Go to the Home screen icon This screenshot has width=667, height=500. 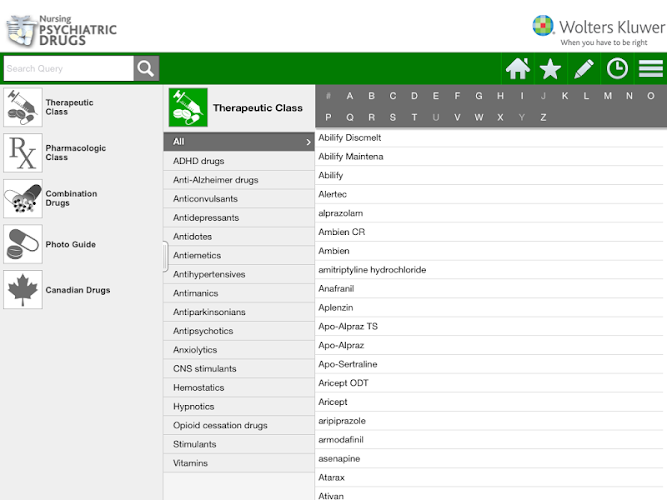pyautogui.click(x=518, y=69)
